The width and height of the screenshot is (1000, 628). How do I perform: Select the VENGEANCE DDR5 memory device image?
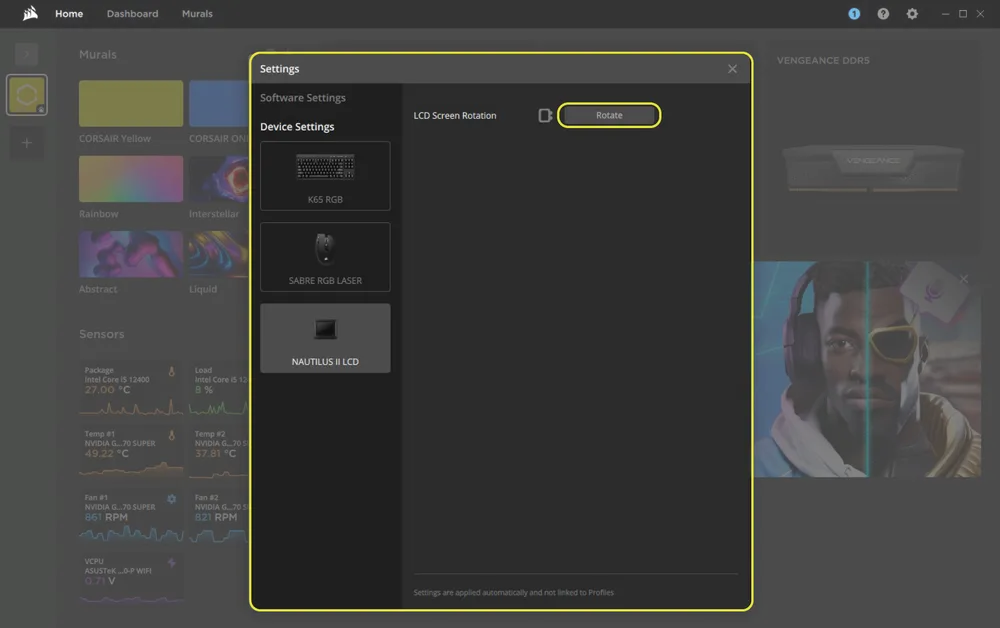[x=872, y=168]
